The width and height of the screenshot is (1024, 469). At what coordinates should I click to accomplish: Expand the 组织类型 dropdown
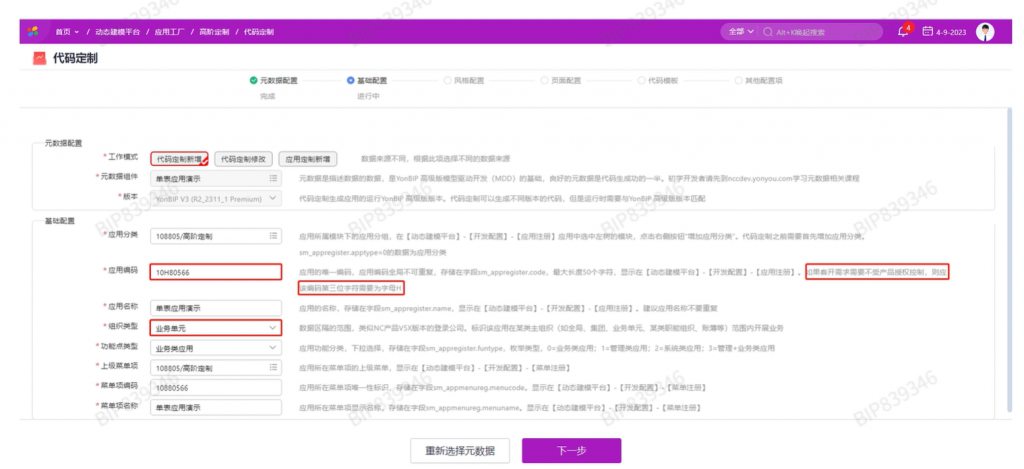[x=274, y=327]
